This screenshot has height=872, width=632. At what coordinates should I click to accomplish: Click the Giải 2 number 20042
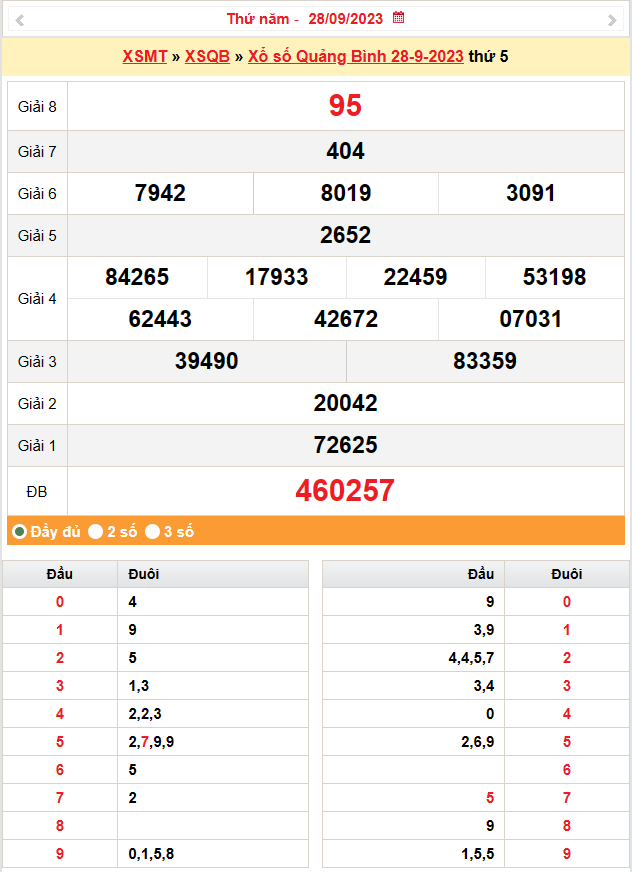coord(345,403)
